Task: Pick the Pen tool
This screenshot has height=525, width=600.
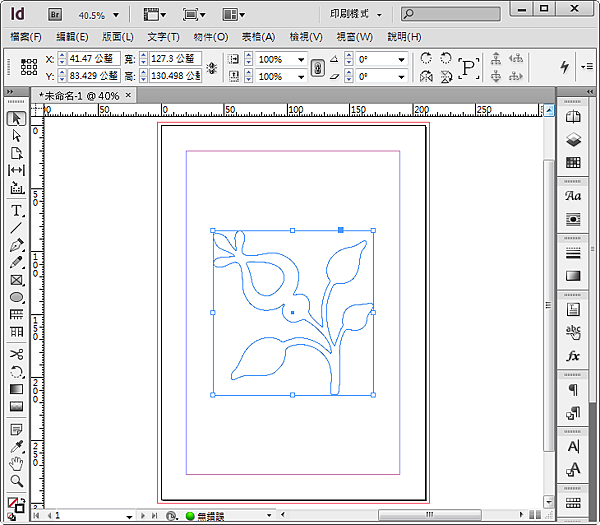Action: pos(17,244)
